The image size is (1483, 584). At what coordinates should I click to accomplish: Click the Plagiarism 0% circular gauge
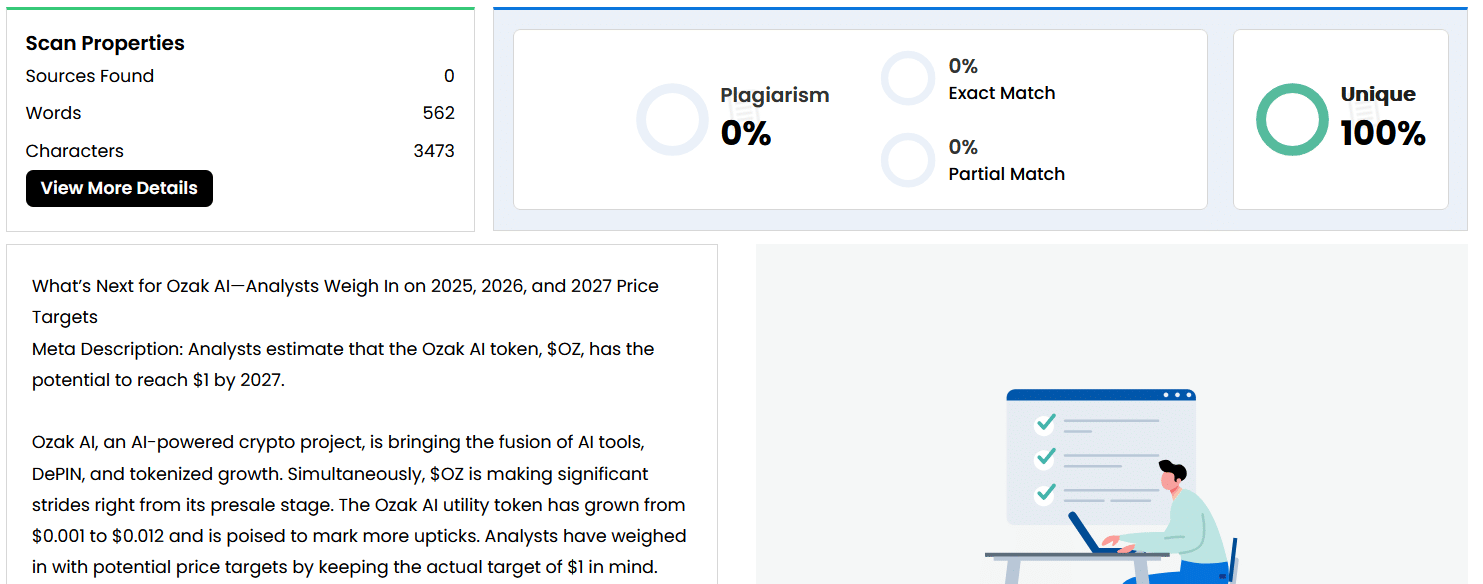[671, 120]
